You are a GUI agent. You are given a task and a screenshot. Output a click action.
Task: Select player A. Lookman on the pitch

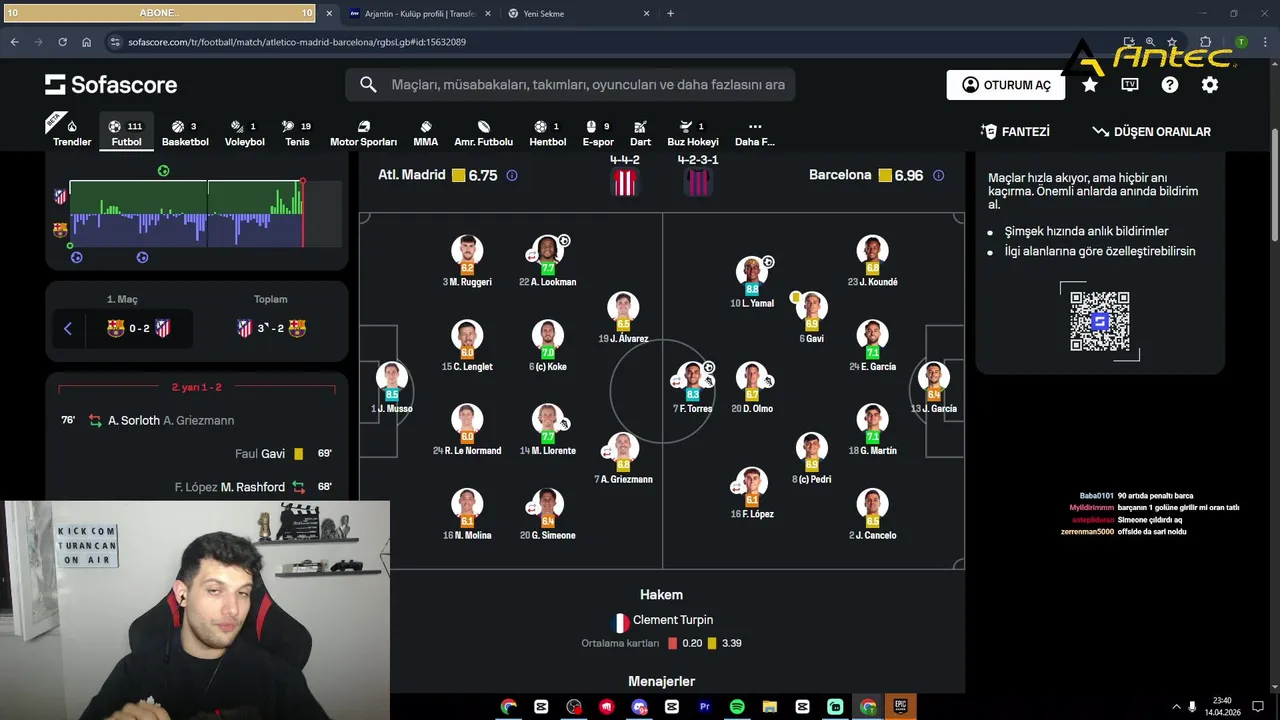point(547,261)
